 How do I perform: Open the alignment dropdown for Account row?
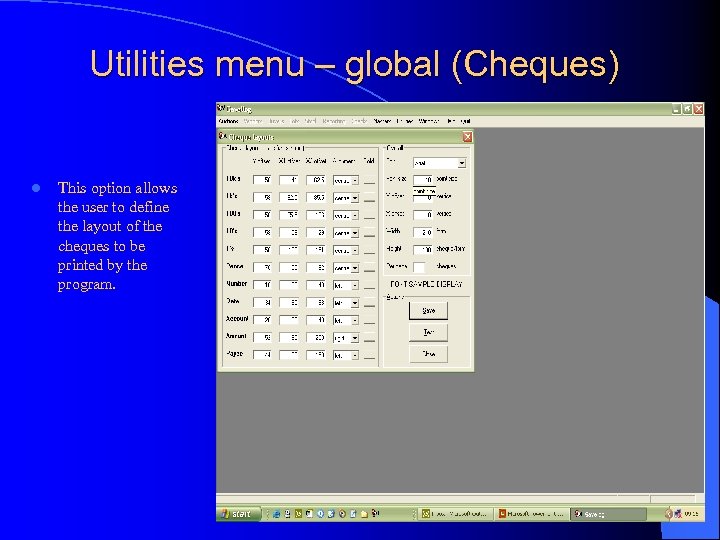[355, 321]
